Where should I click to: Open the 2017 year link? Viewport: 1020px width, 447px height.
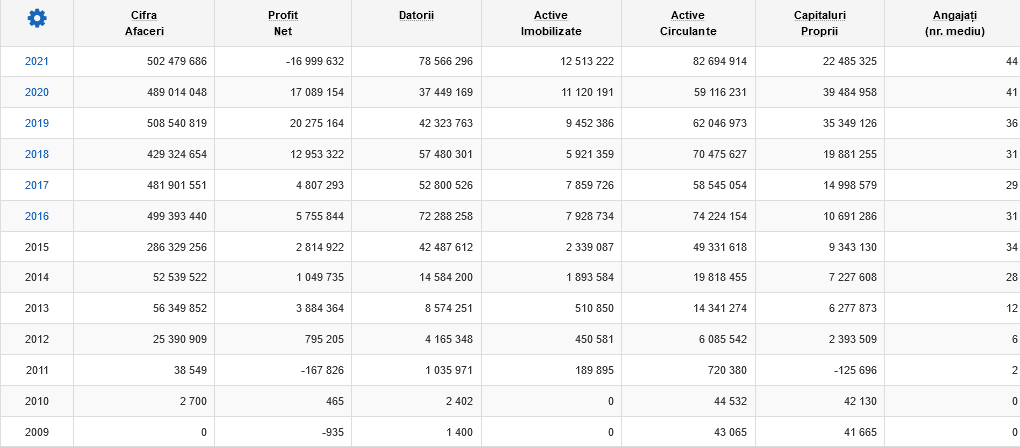point(37,185)
